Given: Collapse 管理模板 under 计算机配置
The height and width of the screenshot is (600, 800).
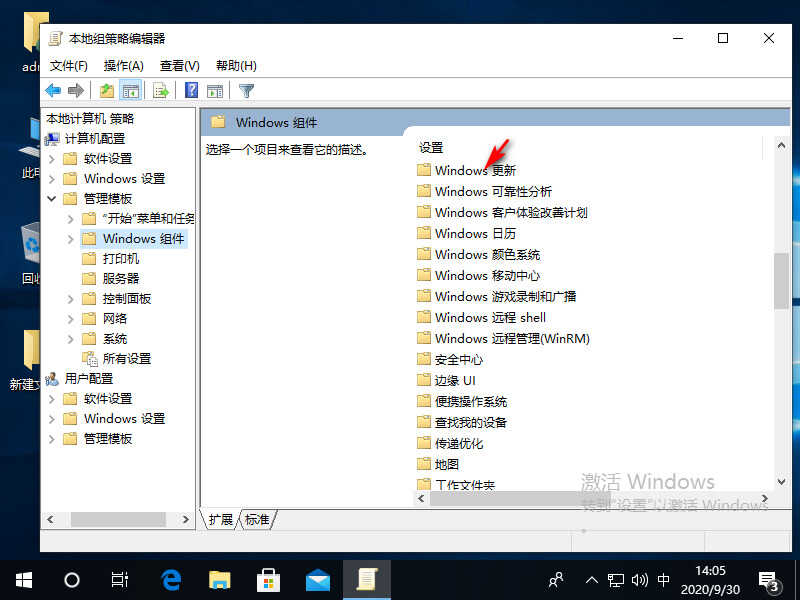Looking at the screenshot, I should [52, 198].
